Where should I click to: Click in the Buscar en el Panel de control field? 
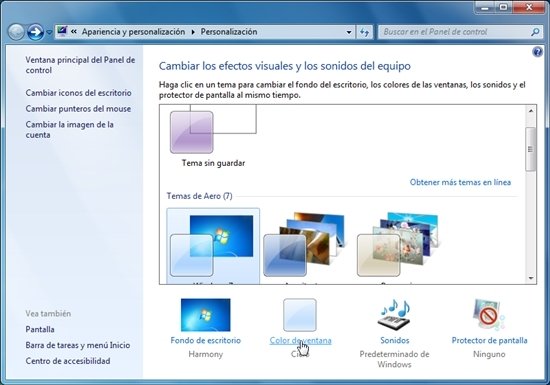tap(454, 32)
